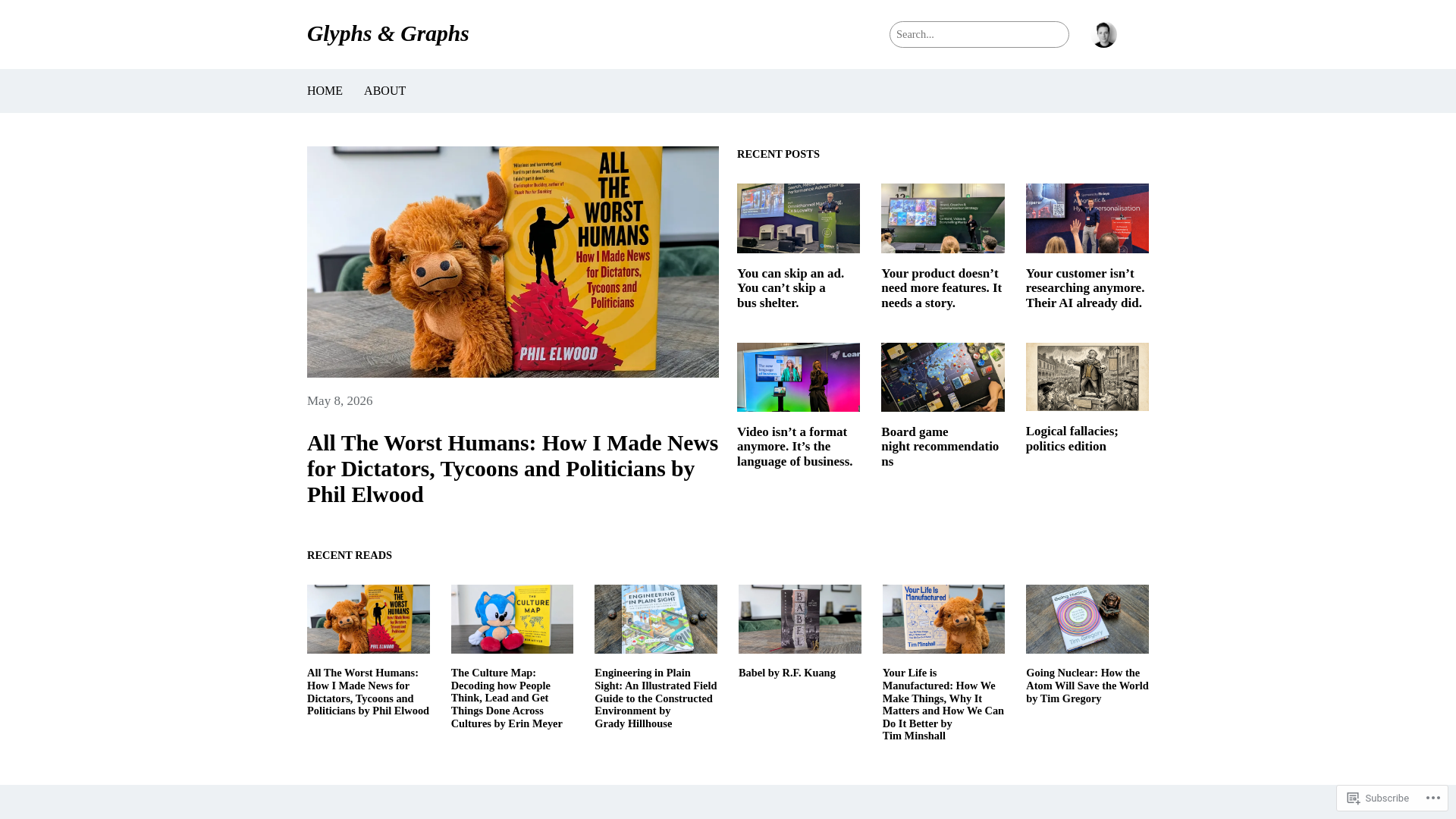This screenshot has height=819, width=1456.
Task: Open Engineering in Plain Sight book thumbnail
Action: coord(656,619)
